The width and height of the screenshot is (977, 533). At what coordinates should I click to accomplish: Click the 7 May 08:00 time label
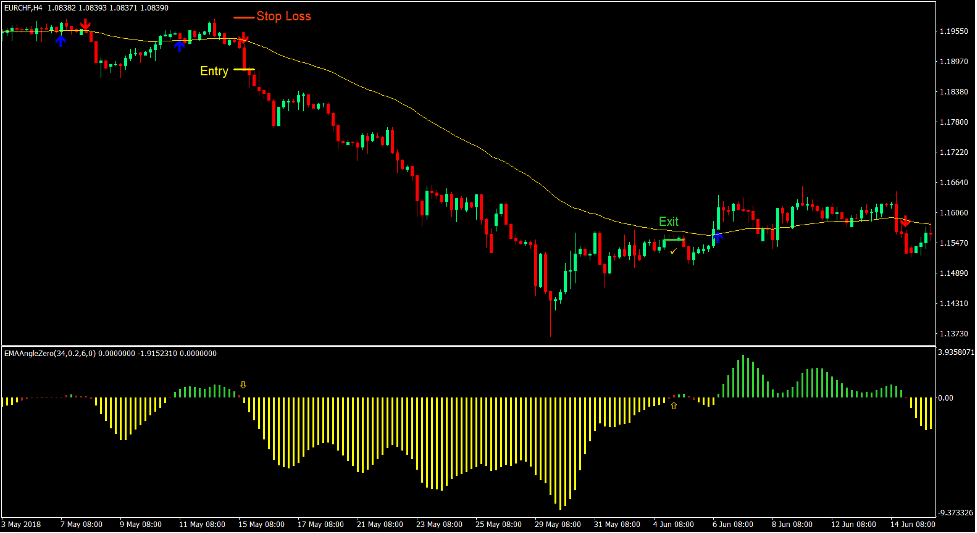(x=81, y=524)
